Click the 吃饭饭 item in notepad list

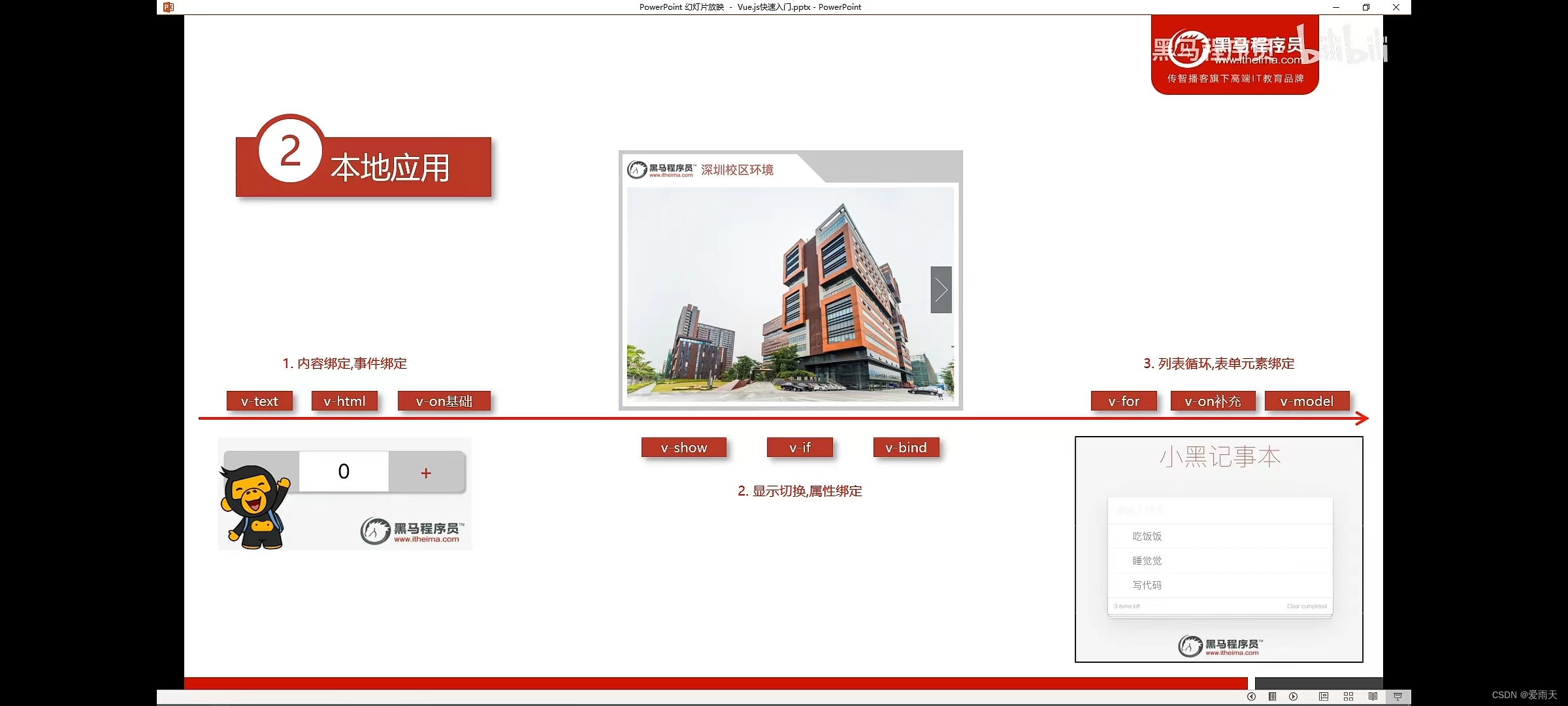point(1147,536)
